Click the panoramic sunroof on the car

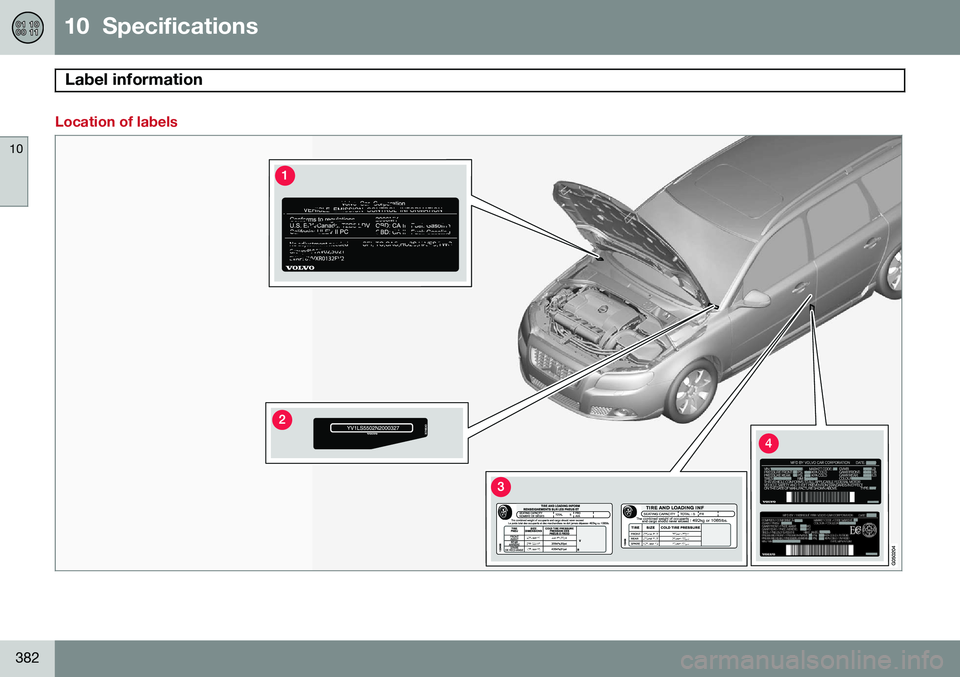click(x=739, y=190)
